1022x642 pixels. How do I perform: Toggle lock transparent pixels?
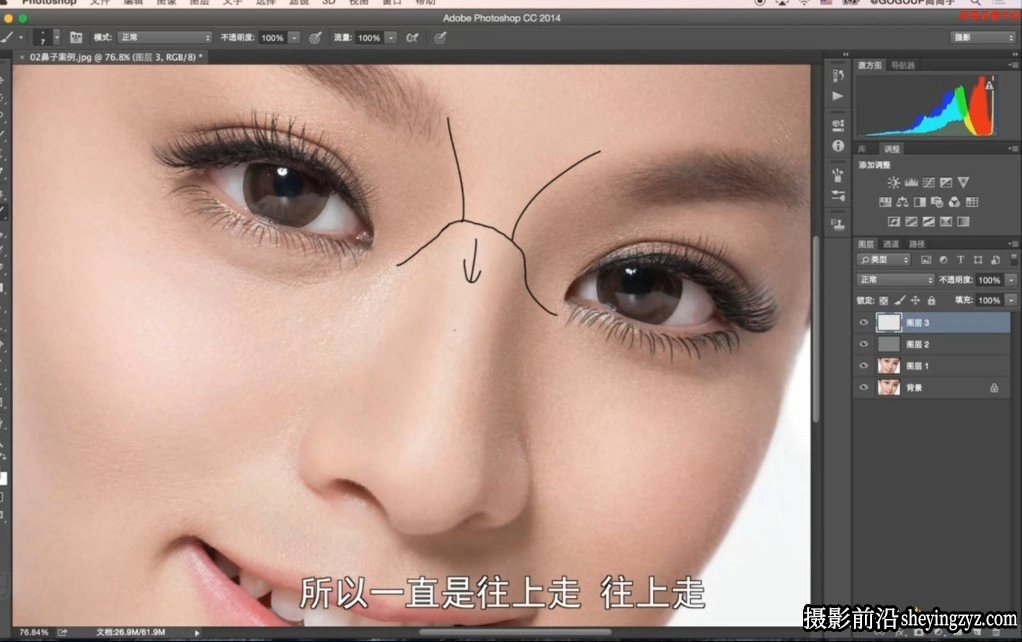point(884,300)
